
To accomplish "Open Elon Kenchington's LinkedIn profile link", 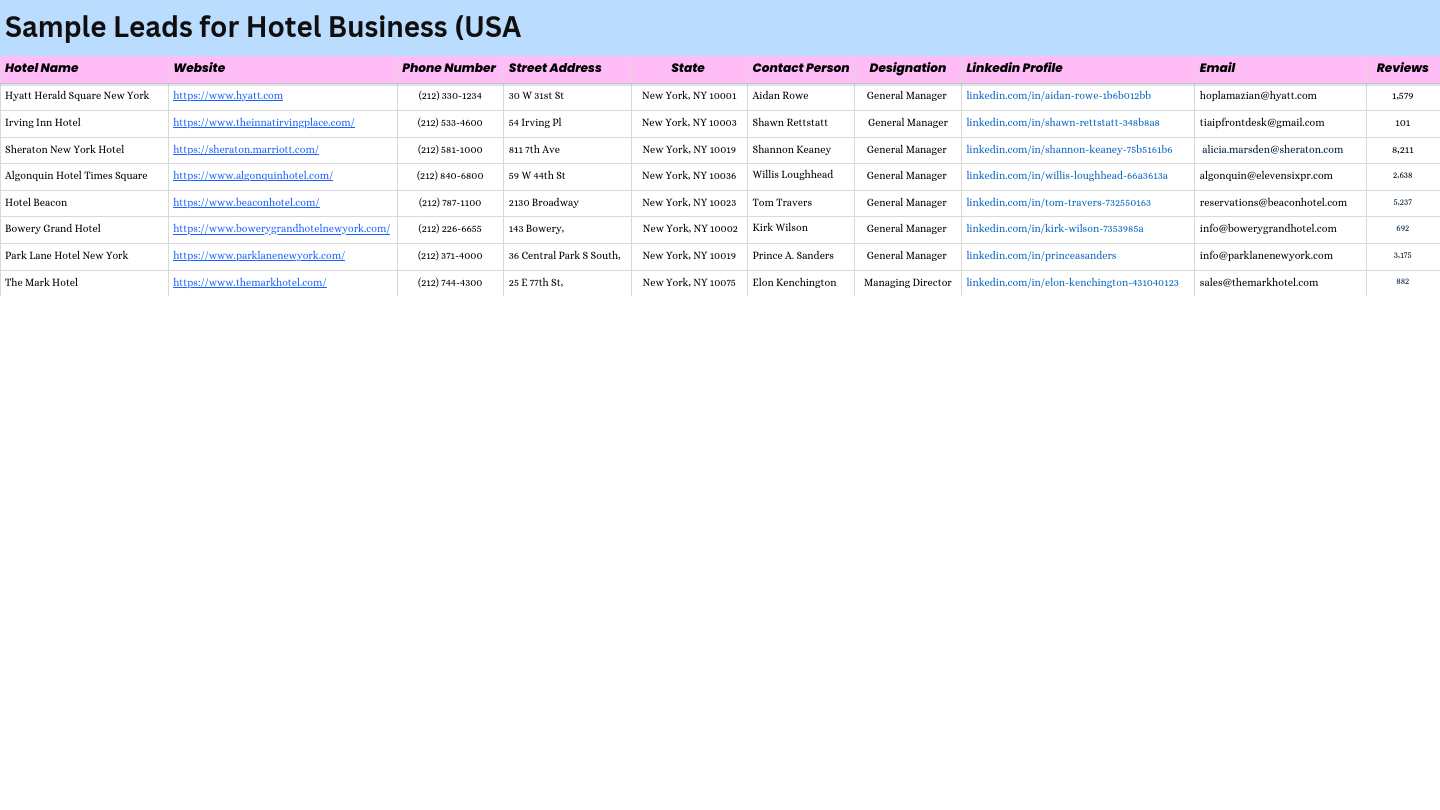I will point(1072,282).
